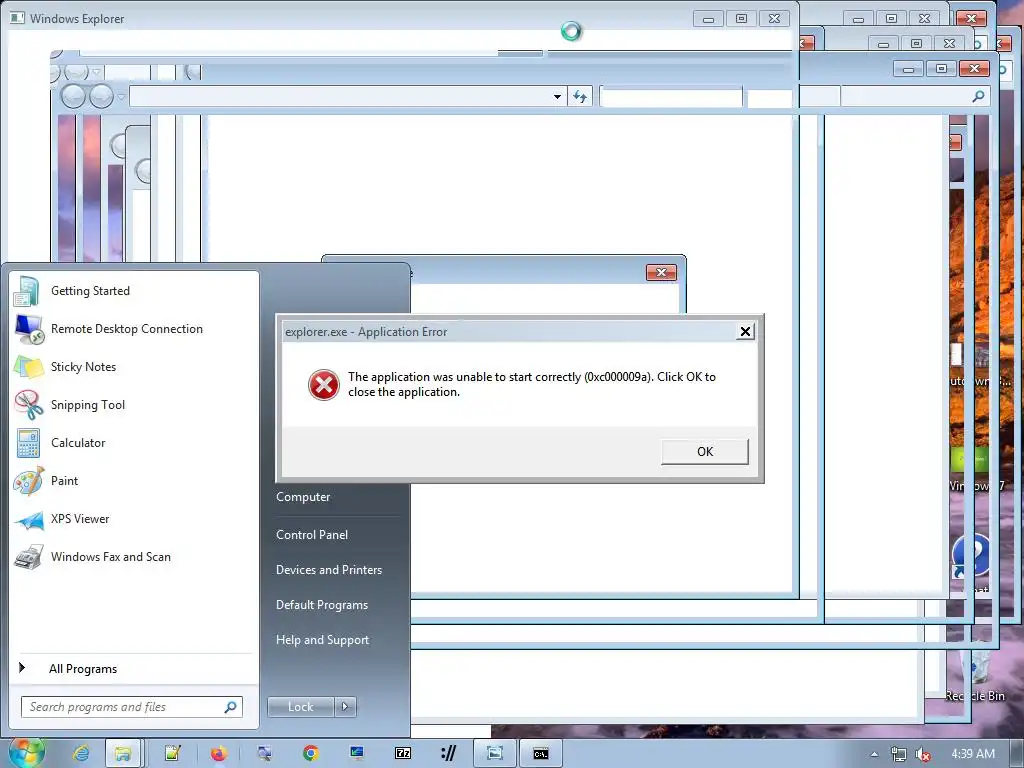1024x768 pixels.
Task: Click the Snipping Tool scissors icon
Action: click(x=28, y=405)
